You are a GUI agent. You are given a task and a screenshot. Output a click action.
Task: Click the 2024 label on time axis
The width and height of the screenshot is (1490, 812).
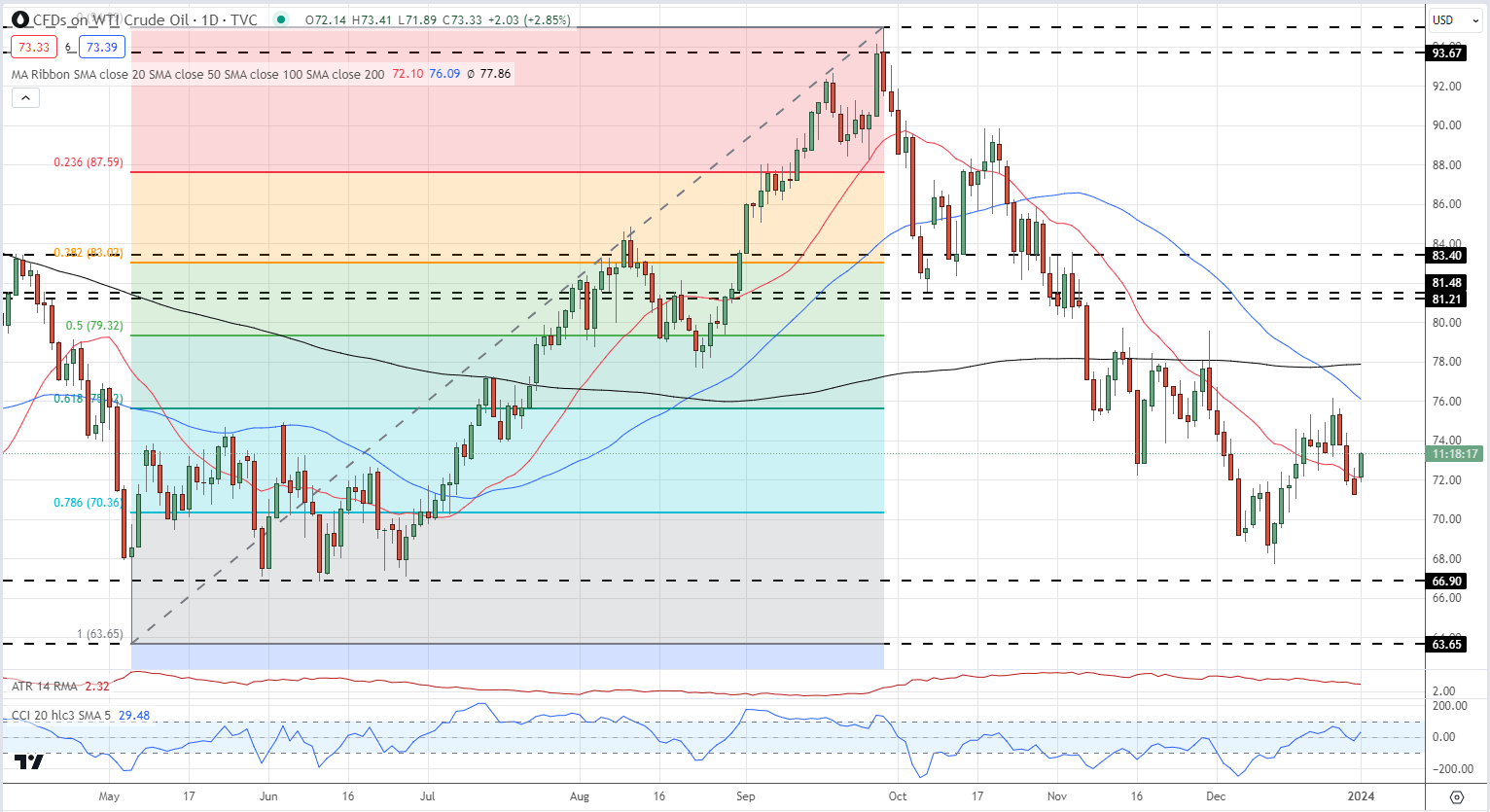[x=1361, y=795]
